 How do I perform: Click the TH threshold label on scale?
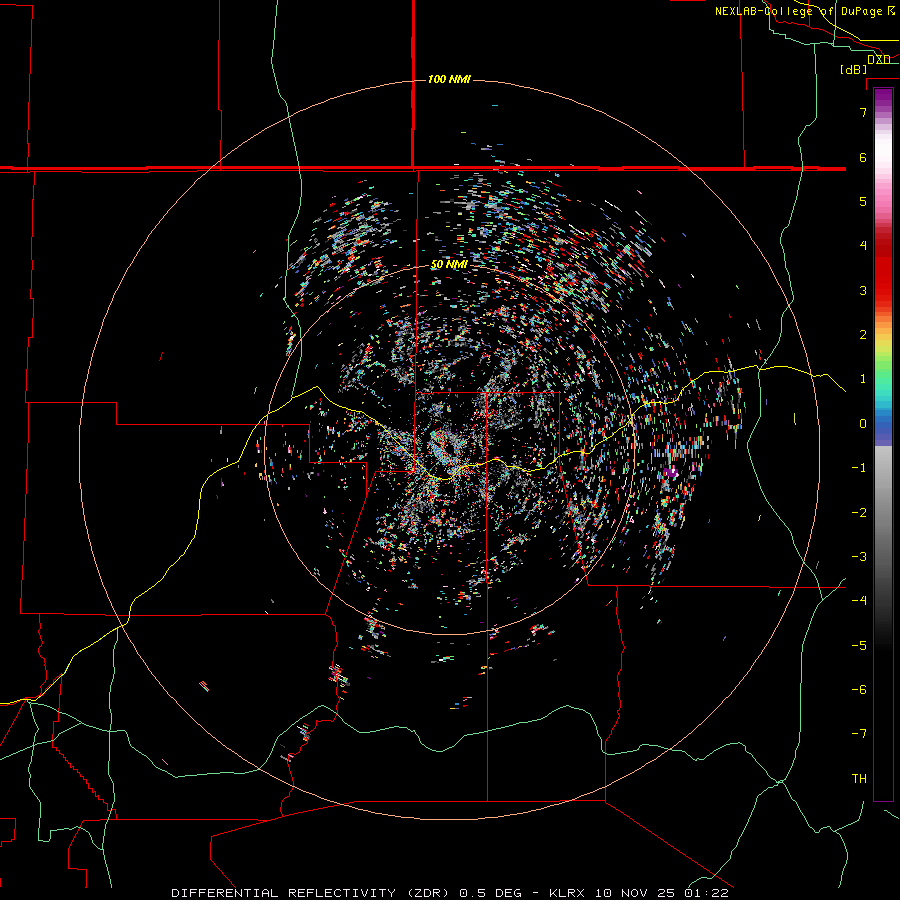tap(859, 779)
